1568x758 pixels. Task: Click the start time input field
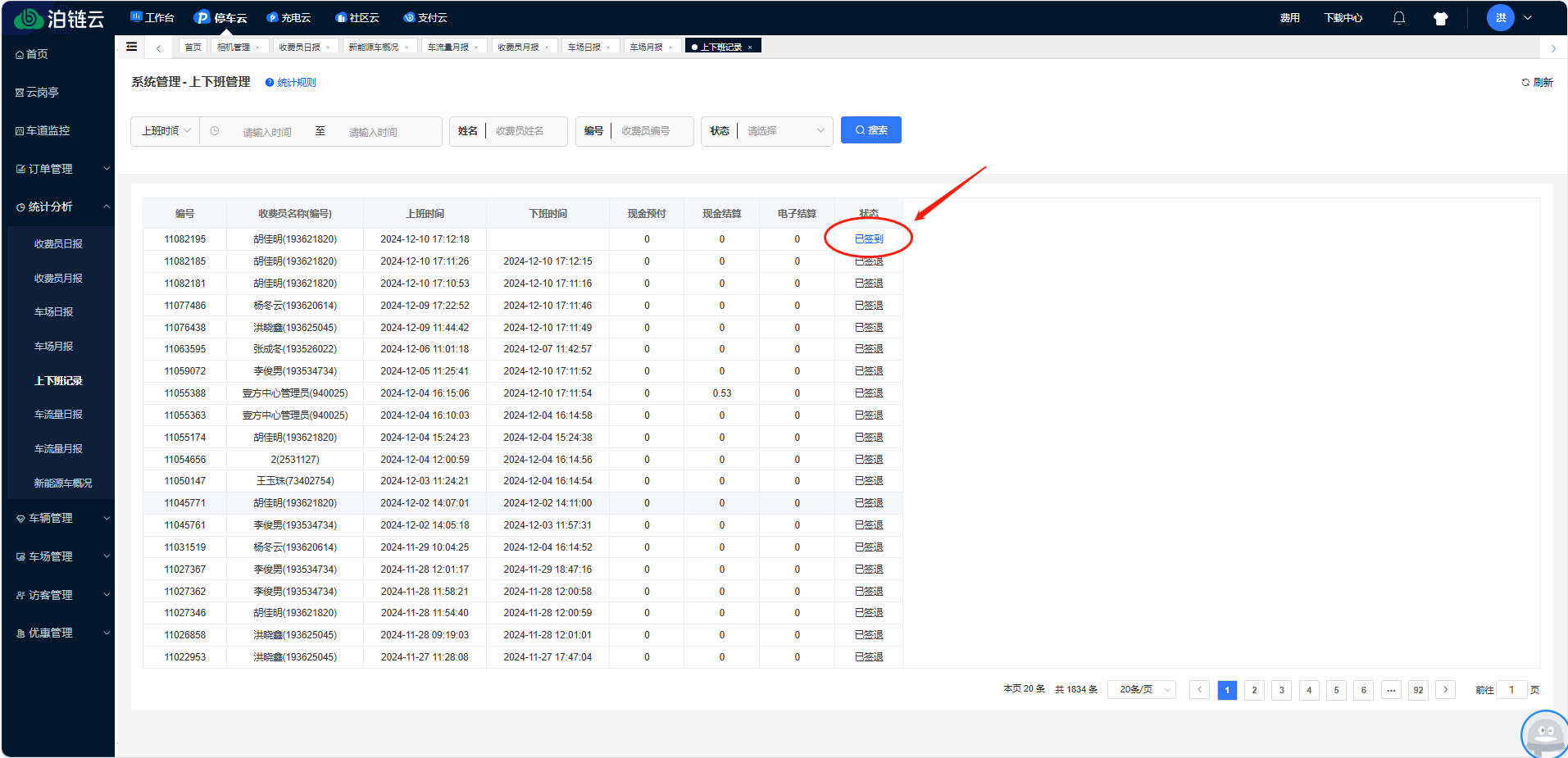click(267, 132)
